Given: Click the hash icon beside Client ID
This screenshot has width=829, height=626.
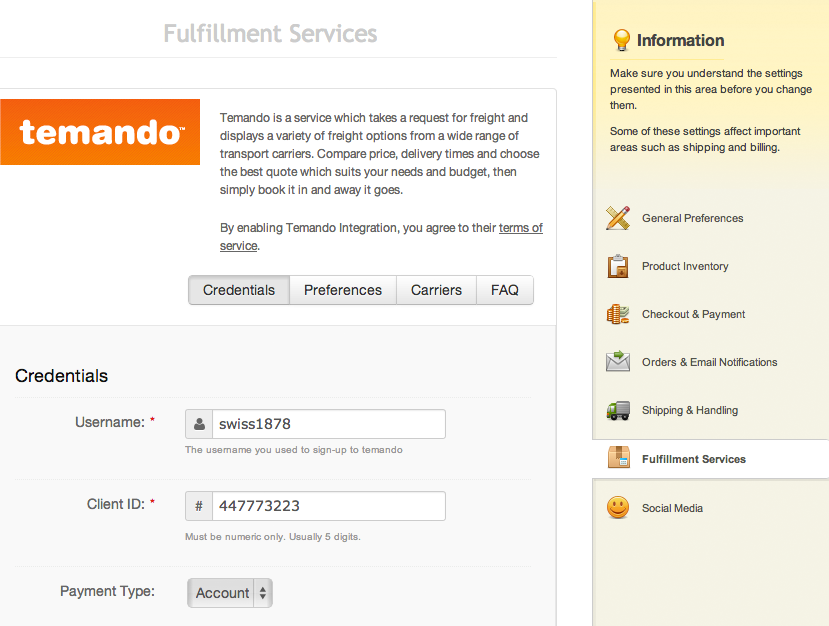Looking at the screenshot, I should click(x=199, y=506).
